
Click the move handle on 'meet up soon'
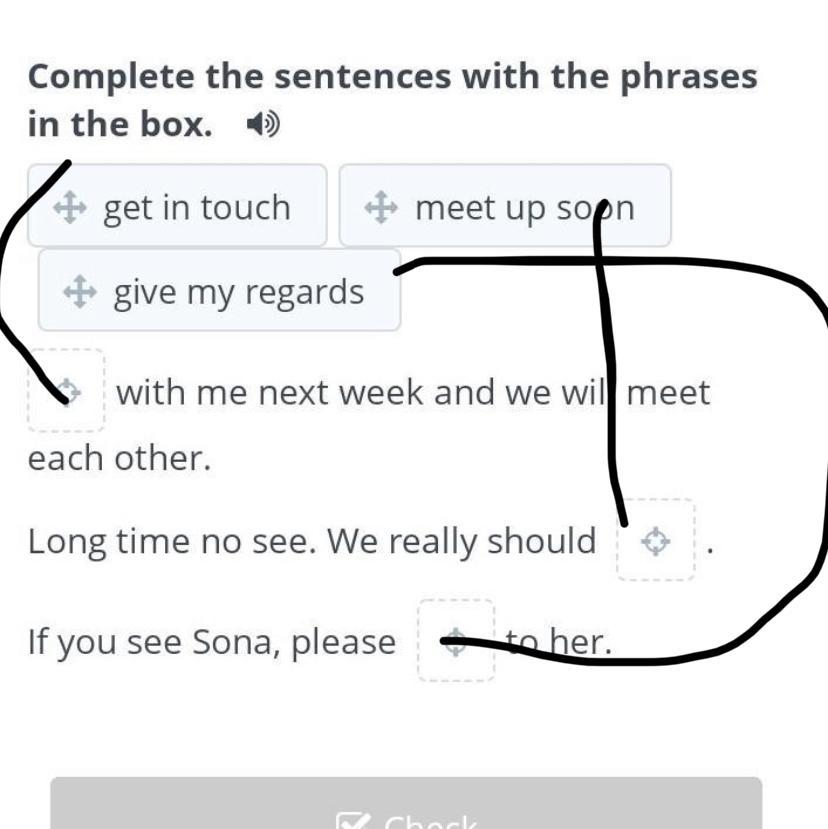pyautogui.click(x=381, y=208)
